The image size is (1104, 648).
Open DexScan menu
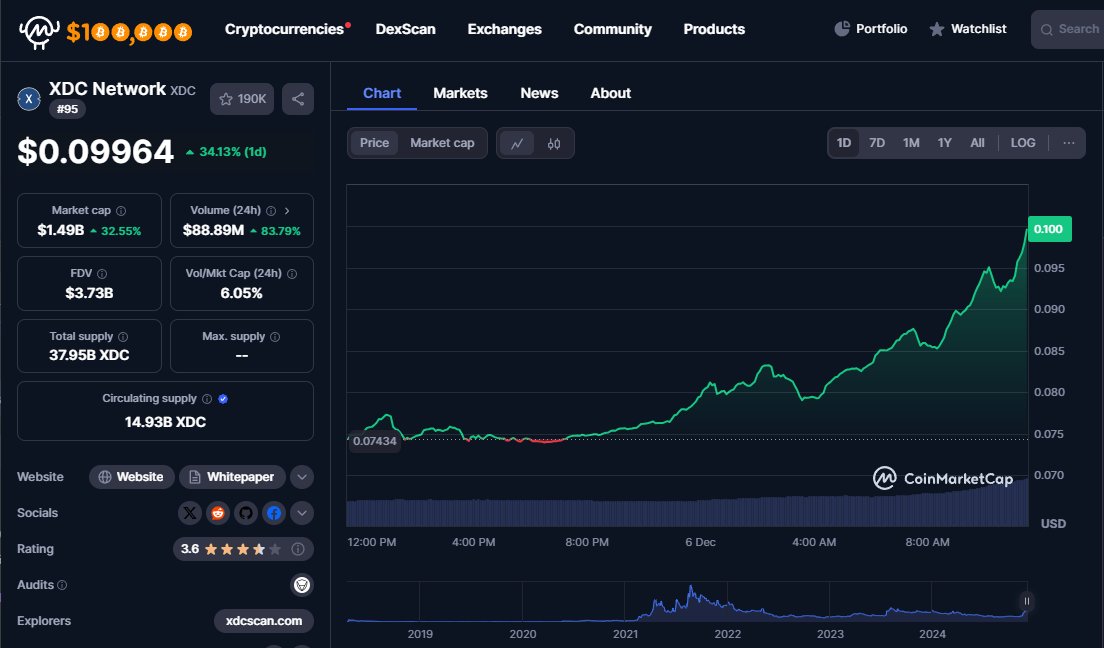click(406, 29)
